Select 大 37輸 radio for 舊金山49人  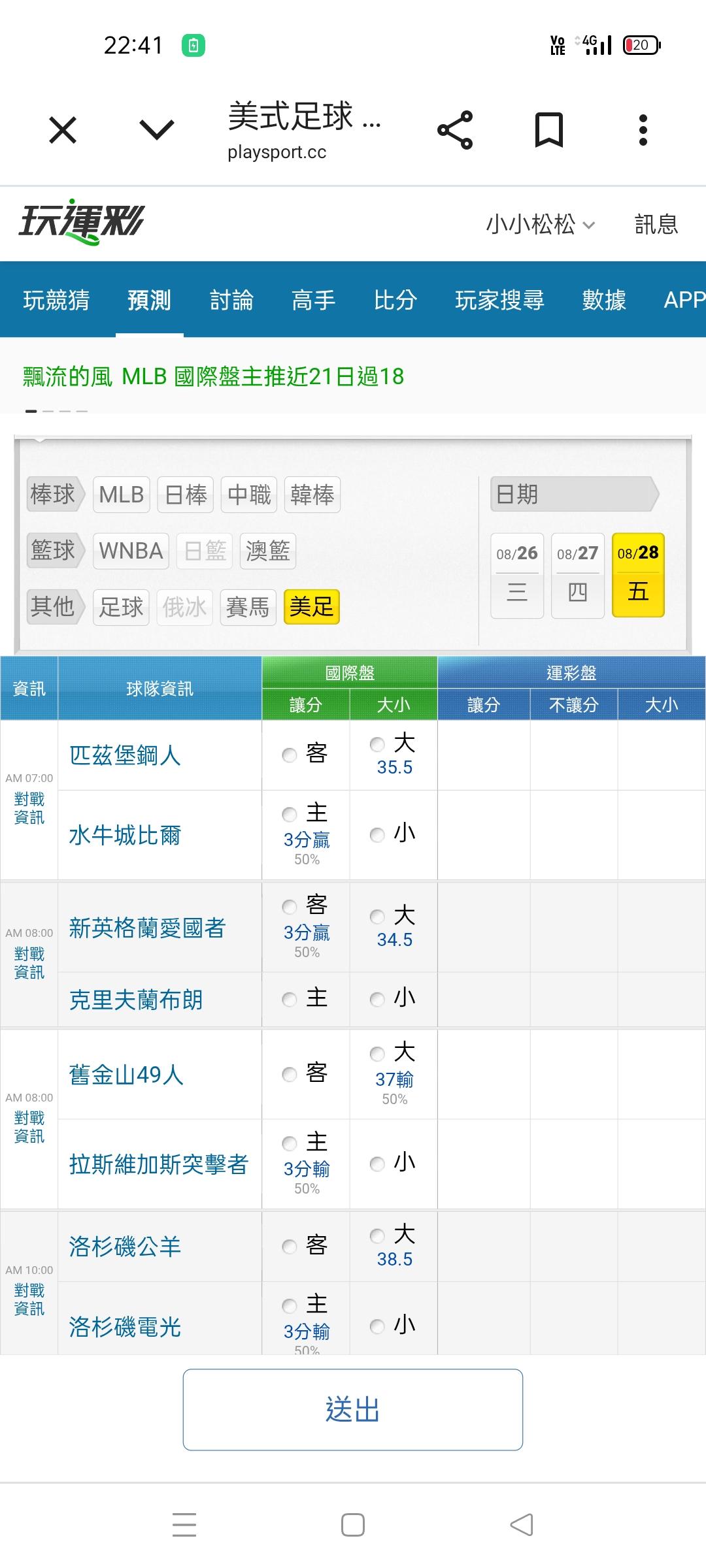[377, 1054]
